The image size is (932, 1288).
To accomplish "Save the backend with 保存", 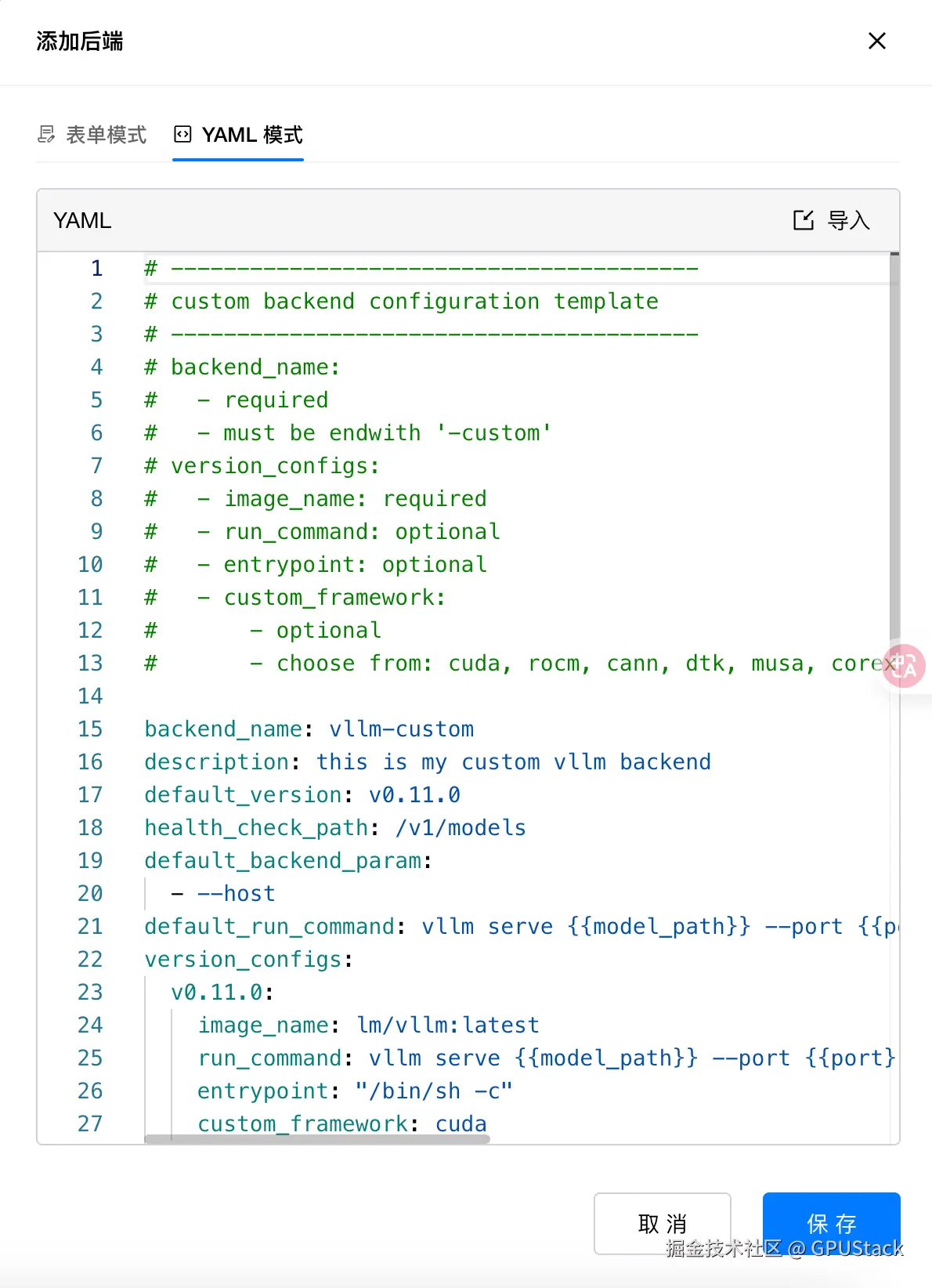I will [832, 1223].
